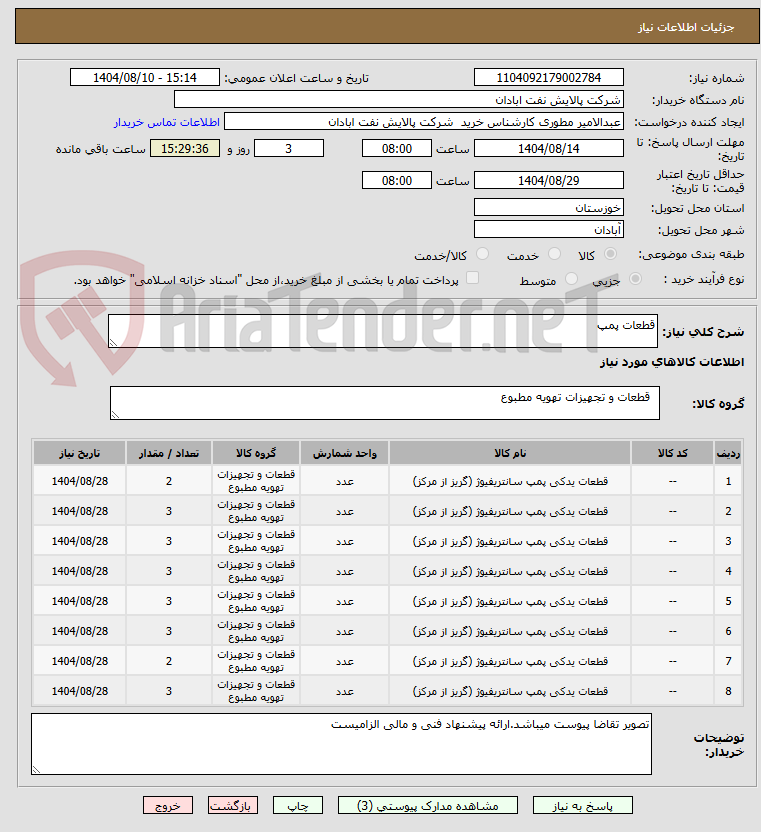Click the کد کالا cell in row 1

(x=672, y=481)
